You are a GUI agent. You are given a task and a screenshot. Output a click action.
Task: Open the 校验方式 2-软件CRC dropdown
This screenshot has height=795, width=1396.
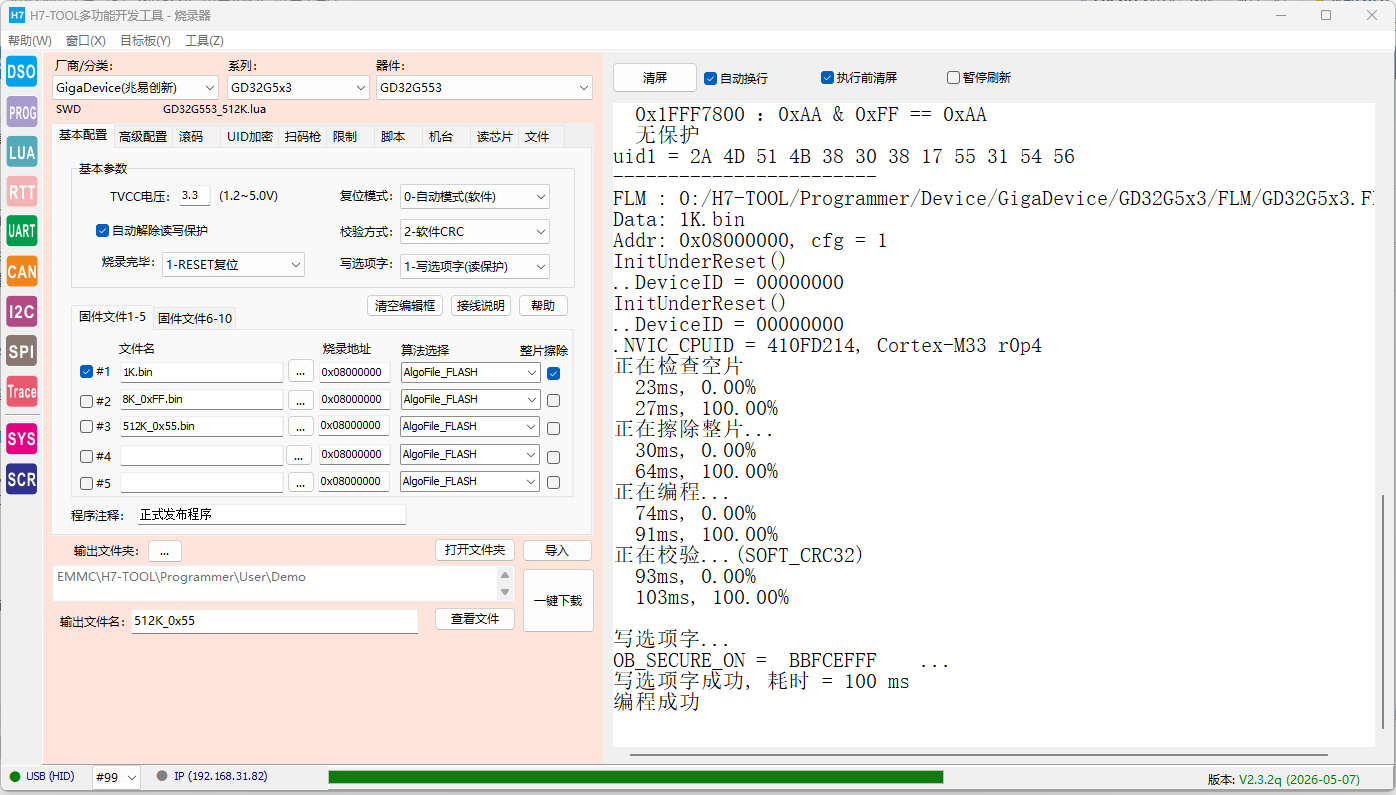pos(474,231)
